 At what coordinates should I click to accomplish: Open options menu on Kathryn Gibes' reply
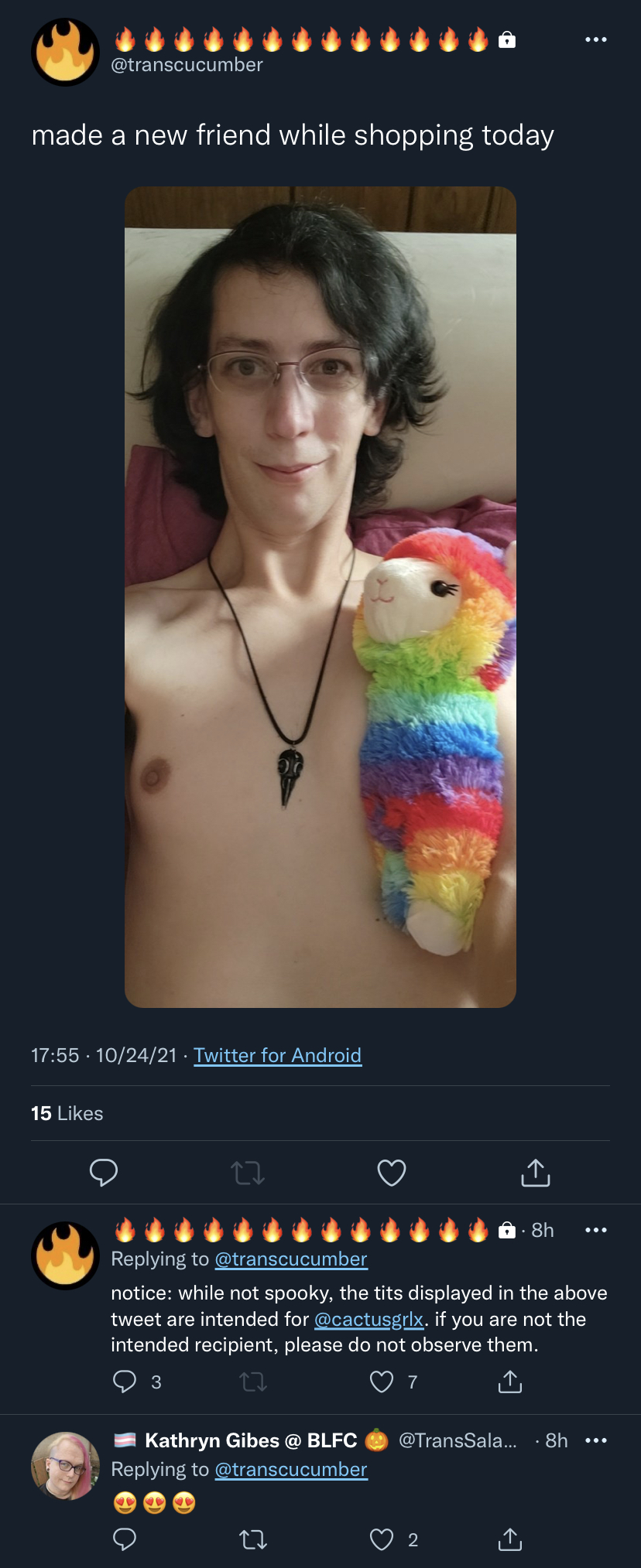pos(595,1440)
